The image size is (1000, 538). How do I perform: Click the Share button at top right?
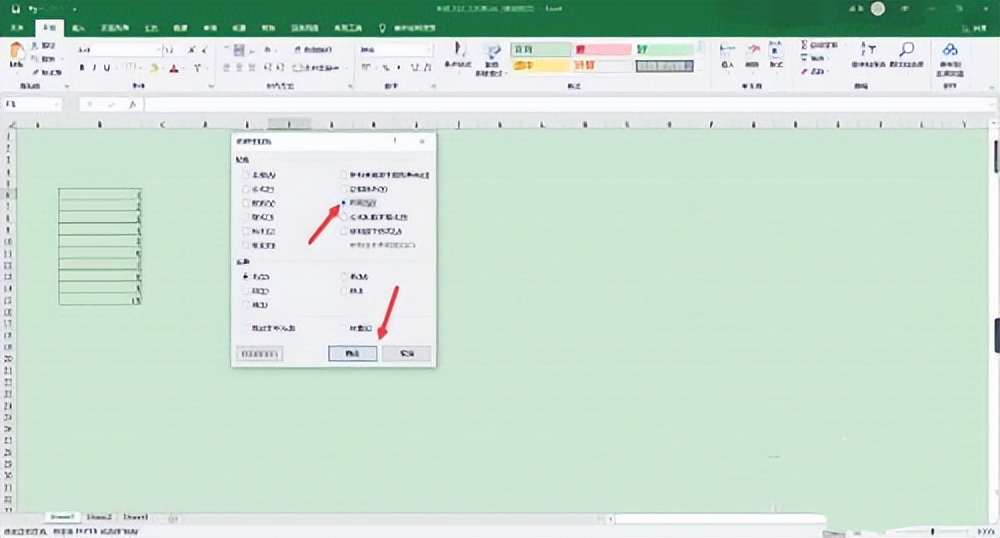pyautogui.click(x=976, y=28)
